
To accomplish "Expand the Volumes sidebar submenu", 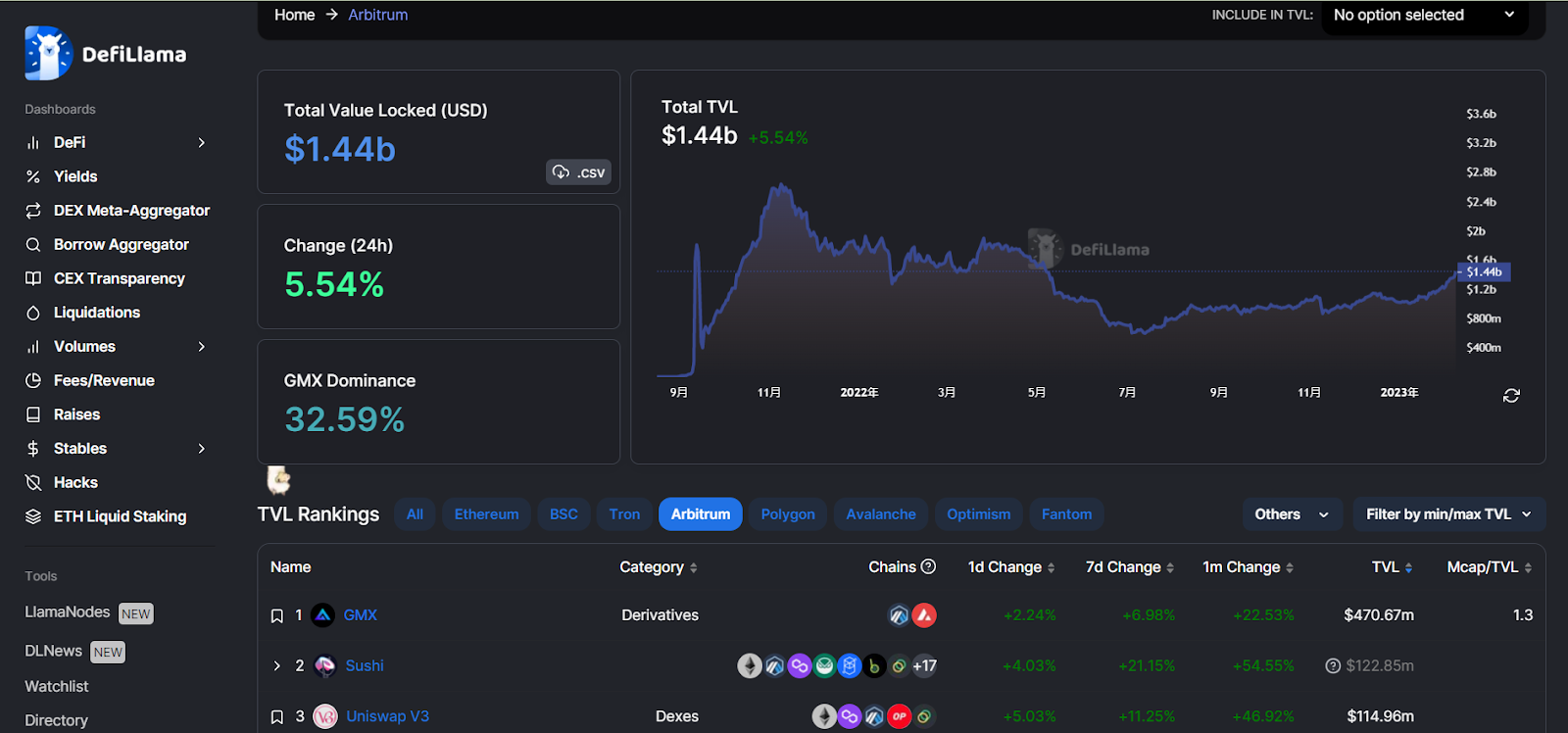I will pyautogui.click(x=202, y=347).
